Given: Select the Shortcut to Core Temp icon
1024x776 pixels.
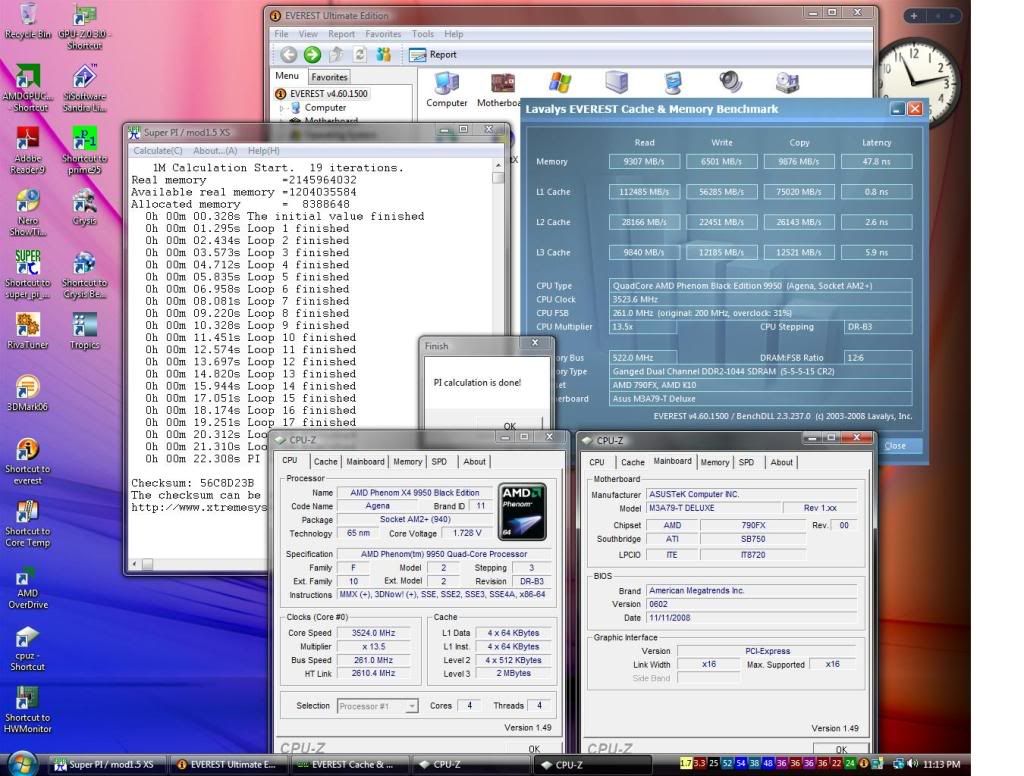Looking at the screenshot, I should pos(27,523).
